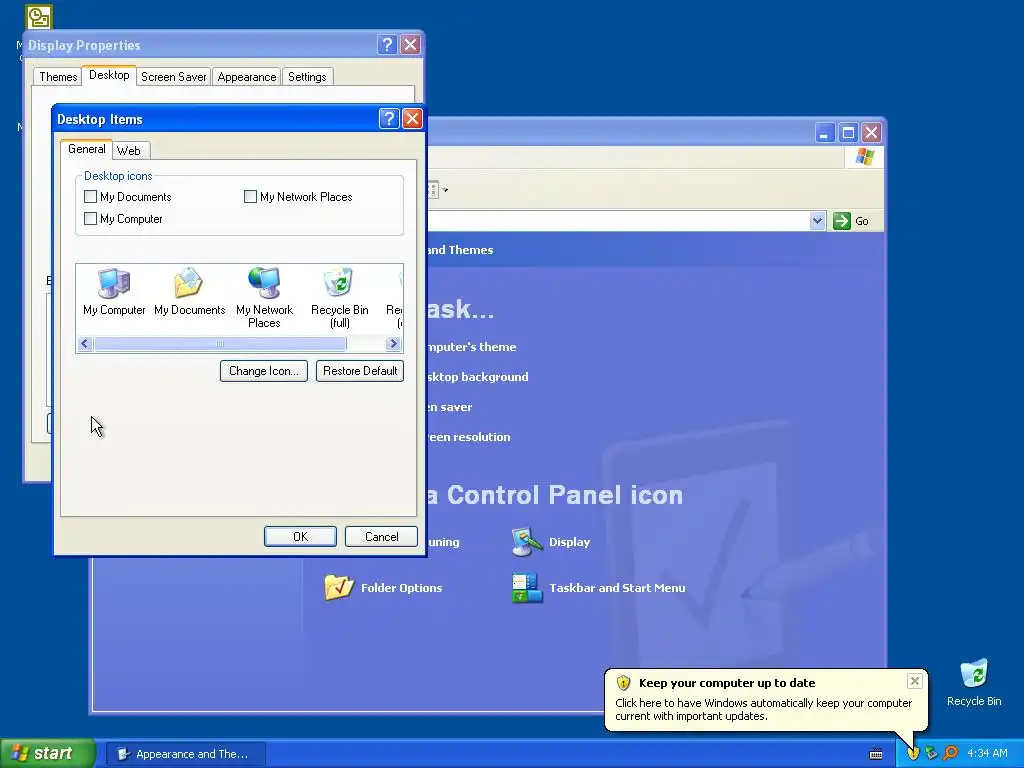The height and width of the screenshot is (768, 1024).
Task: Click Appearance and Themes taskbar button
Action: [186, 754]
